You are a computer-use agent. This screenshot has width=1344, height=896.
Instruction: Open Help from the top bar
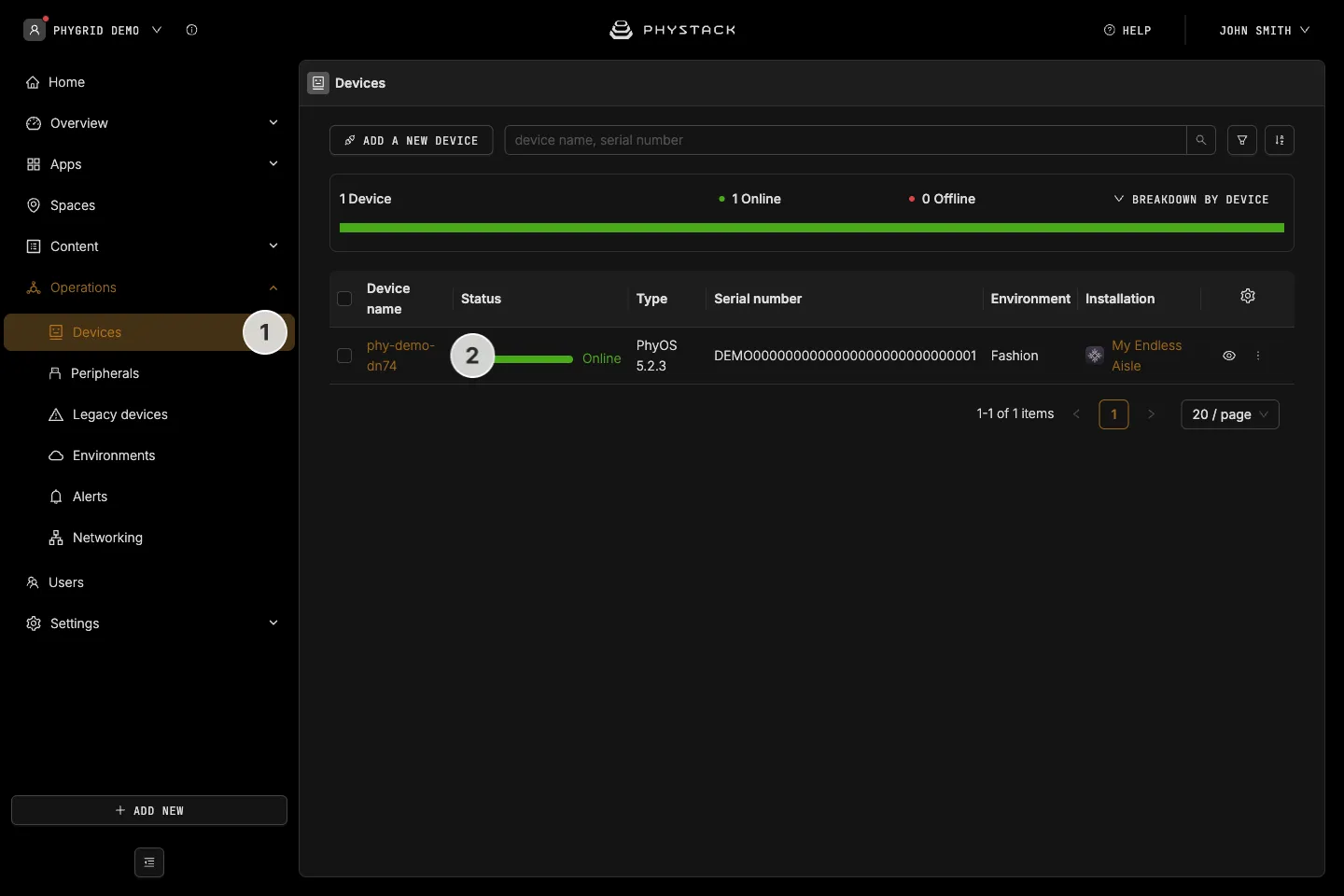pos(1127,30)
